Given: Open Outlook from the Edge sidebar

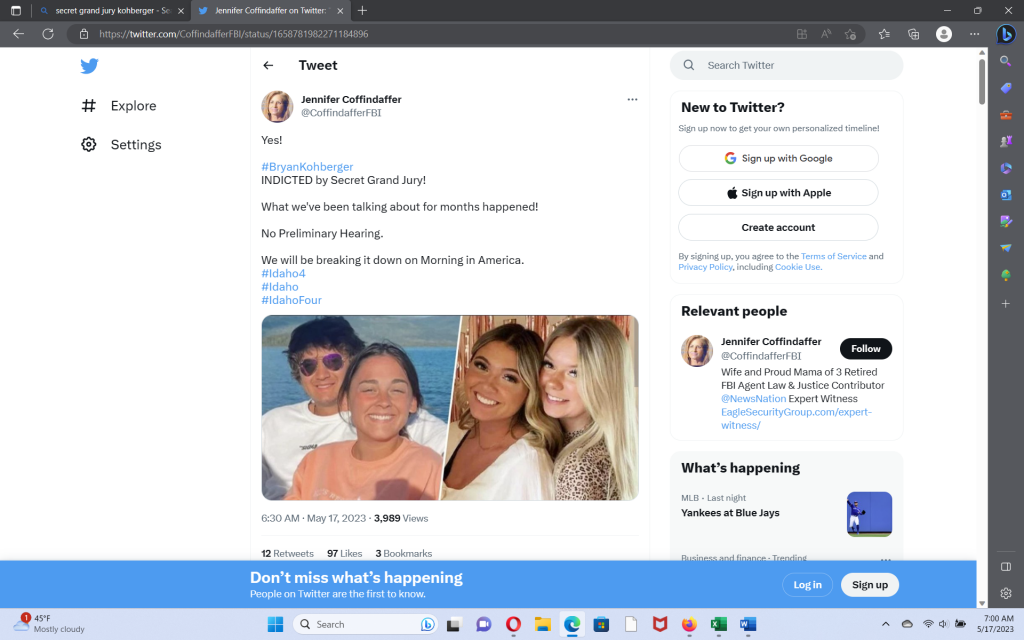Looking at the screenshot, I should point(1006,195).
